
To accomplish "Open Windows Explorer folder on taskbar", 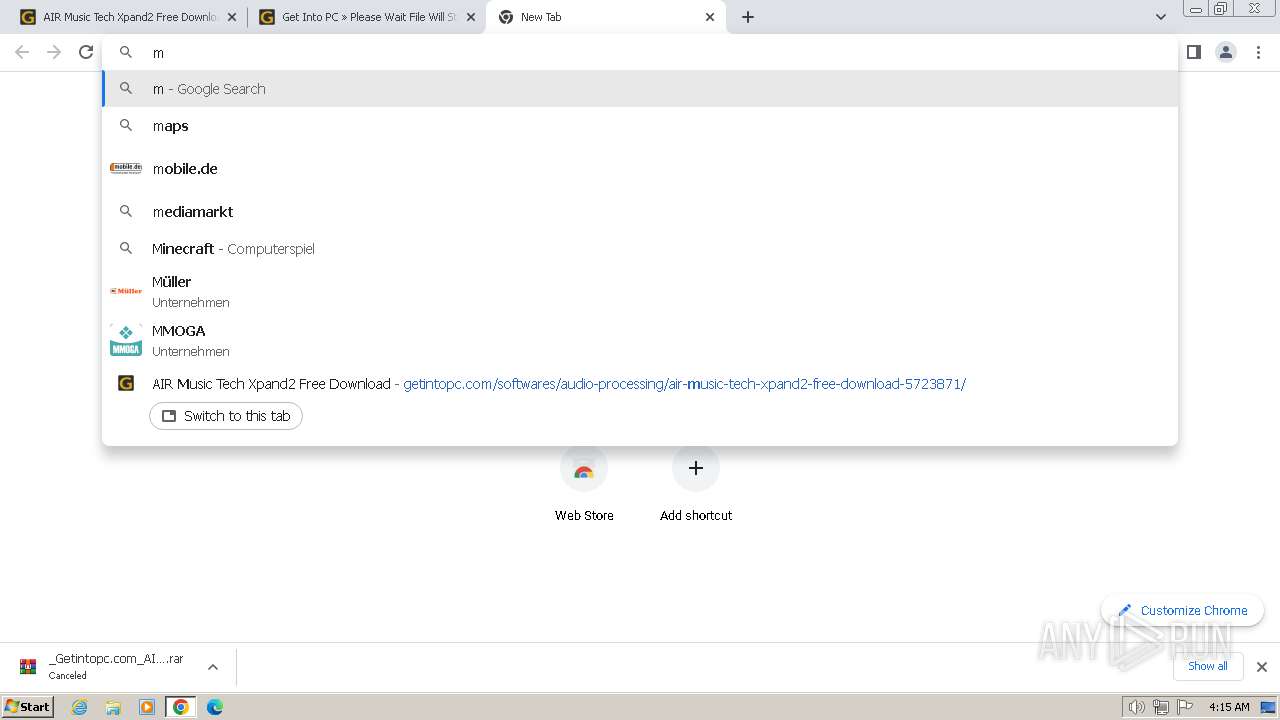I will point(113,707).
